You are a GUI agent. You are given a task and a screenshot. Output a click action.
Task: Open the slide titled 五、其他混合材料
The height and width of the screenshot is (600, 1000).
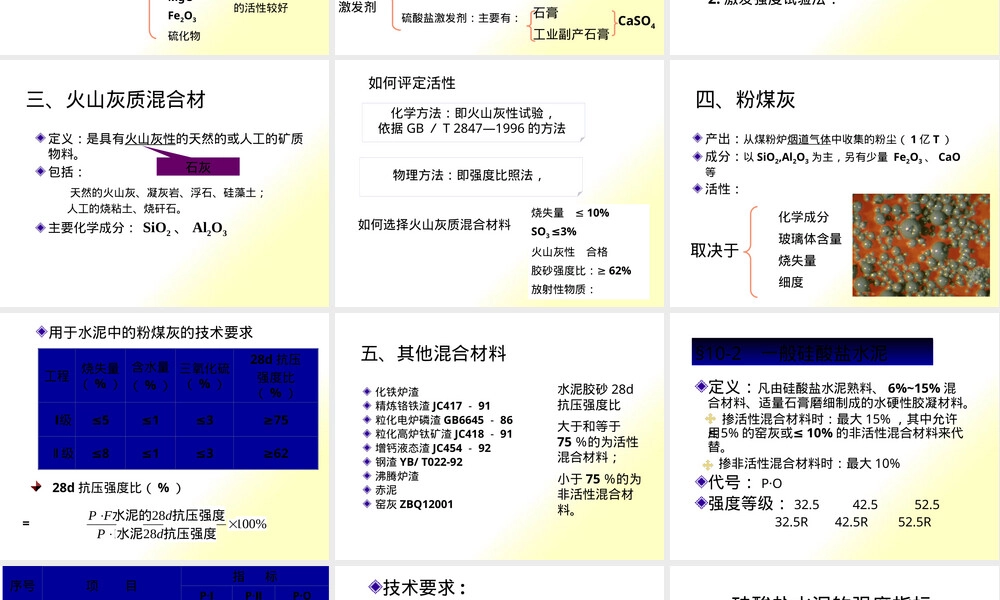499,437
